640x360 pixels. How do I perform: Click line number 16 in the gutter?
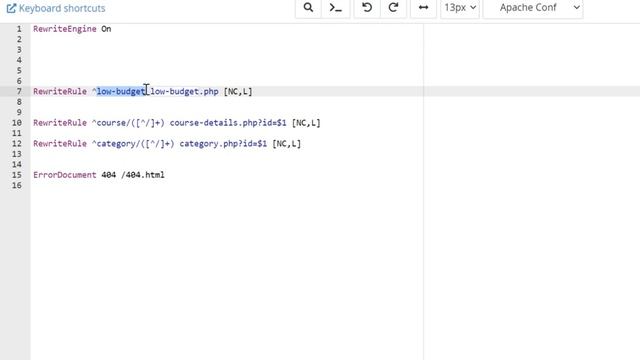17,185
